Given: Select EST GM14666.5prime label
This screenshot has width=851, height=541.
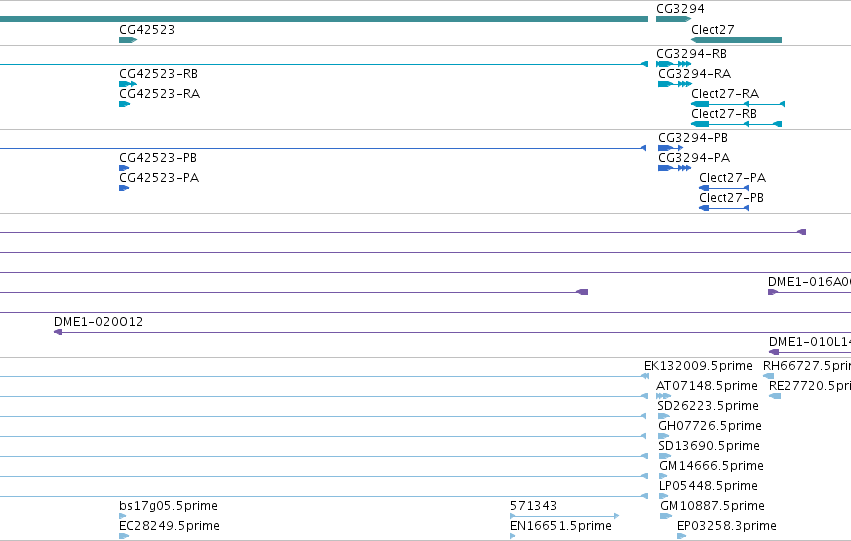Looking at the screenshot, I should [712, 466].
